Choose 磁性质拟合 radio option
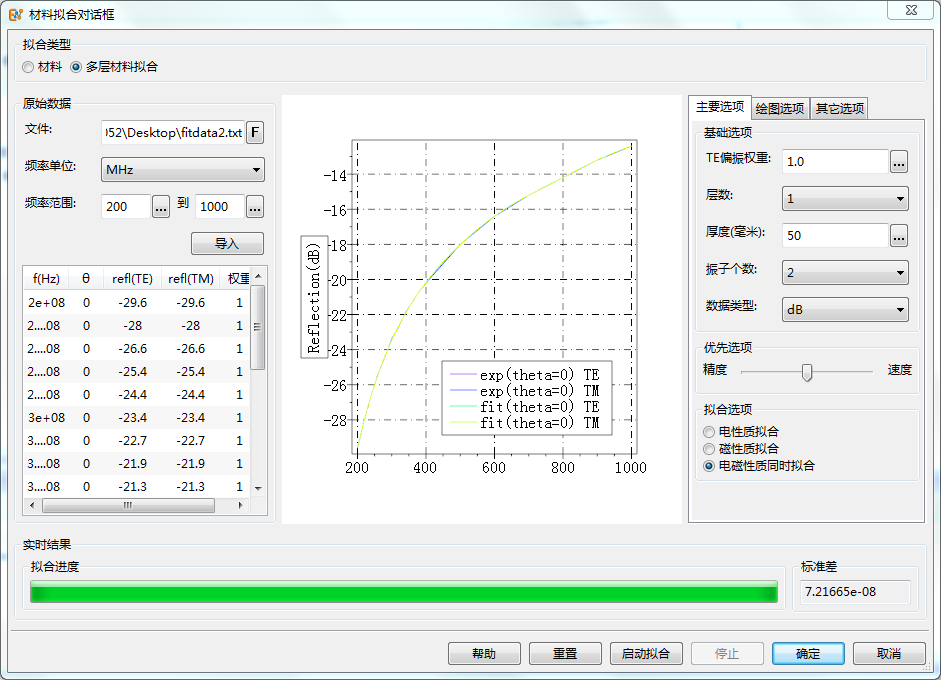The width and height of the screenshot is (941, 680). [709, 449]
